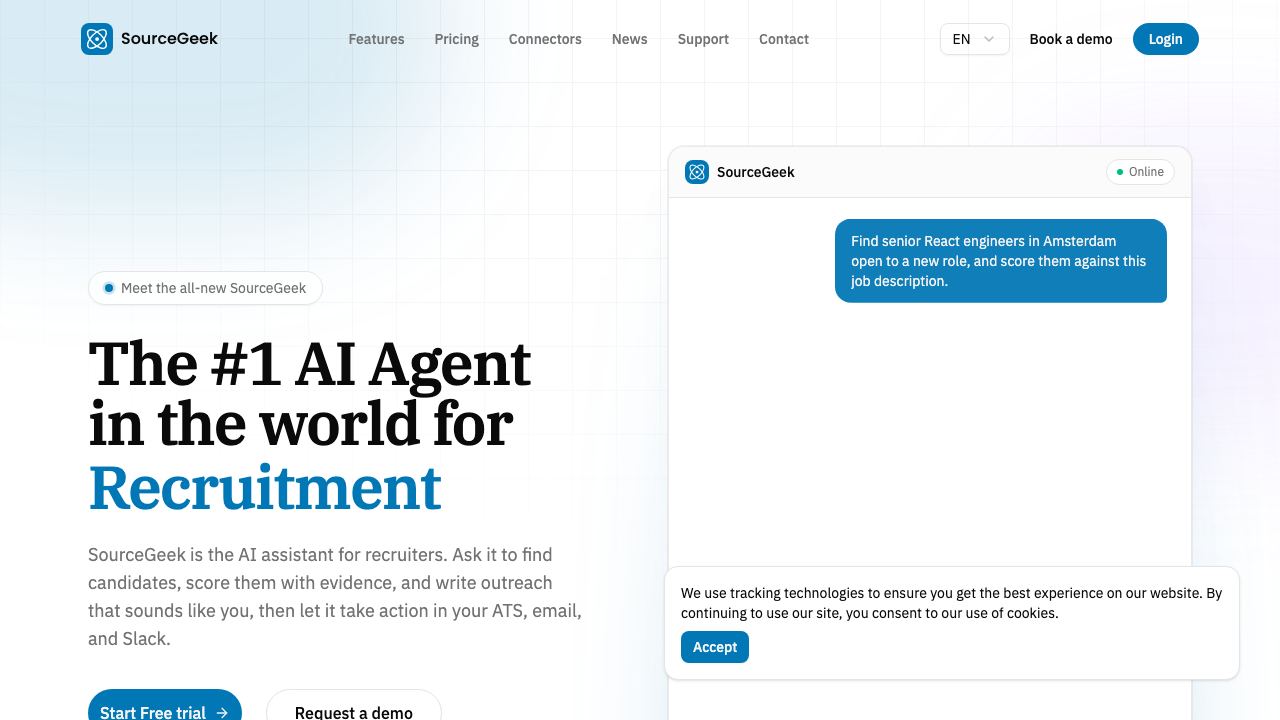
Task: Click the Book a demo link
Action: (x=1071, y=39)
